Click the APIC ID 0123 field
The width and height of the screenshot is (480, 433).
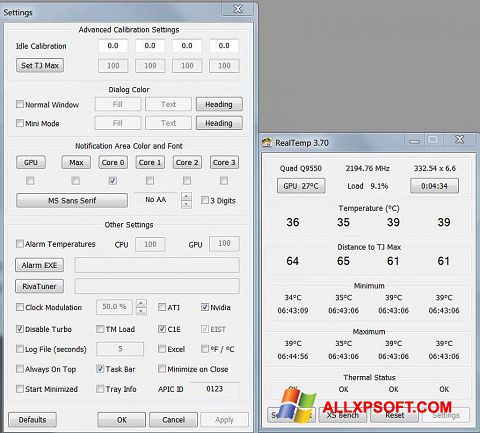(215, 389)
